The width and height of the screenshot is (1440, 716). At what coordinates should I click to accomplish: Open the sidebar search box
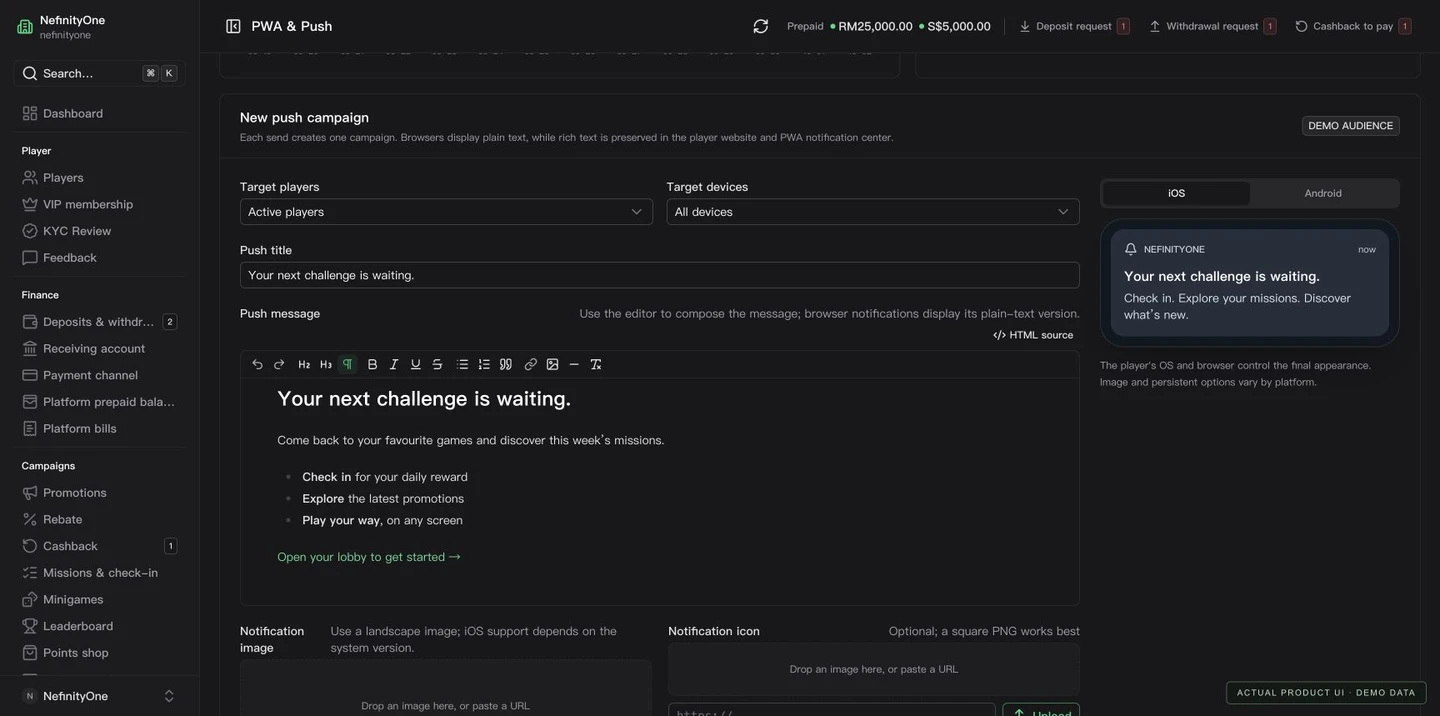pos(99,73)
